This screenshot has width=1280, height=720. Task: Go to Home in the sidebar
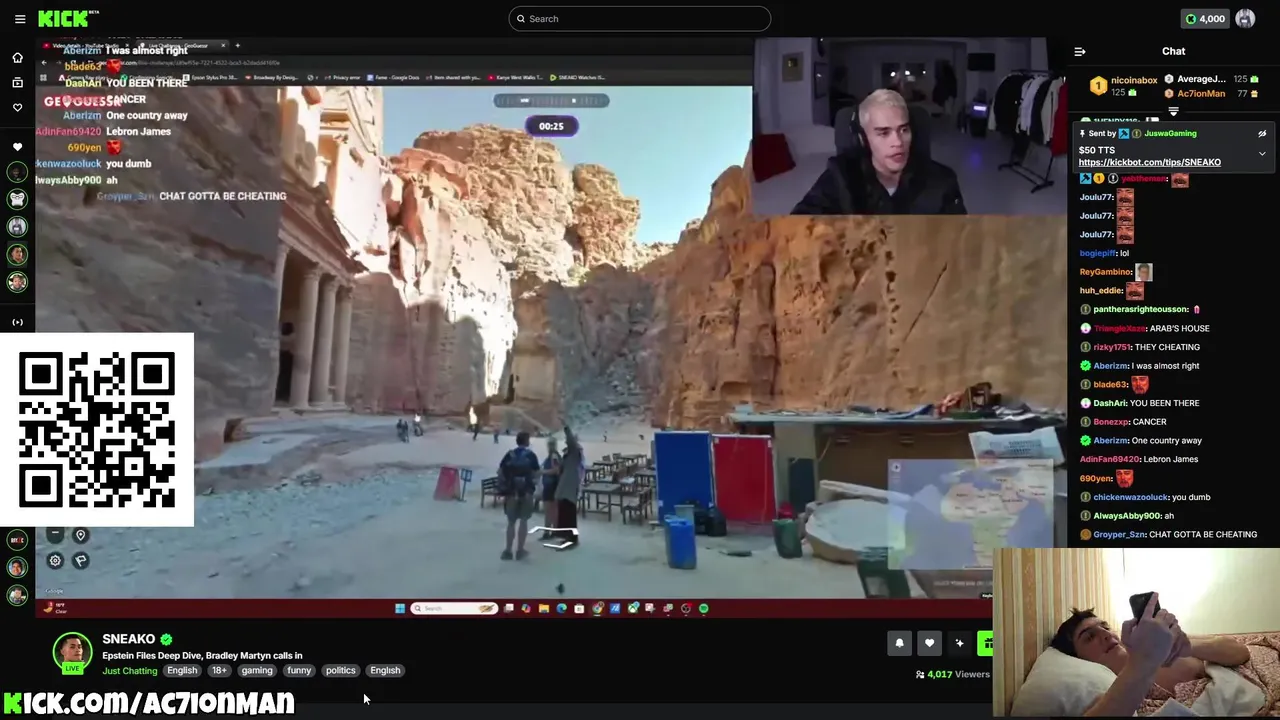(17, 57)
